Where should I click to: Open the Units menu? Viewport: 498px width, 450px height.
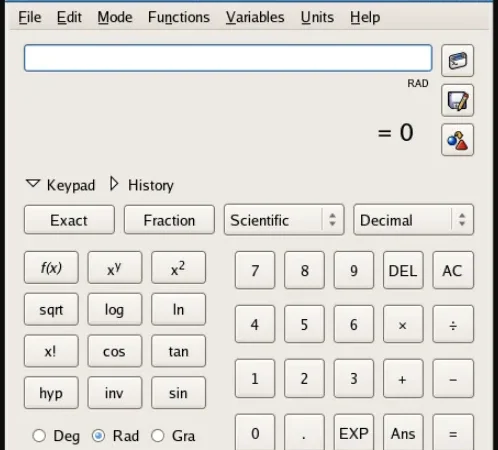317,17
